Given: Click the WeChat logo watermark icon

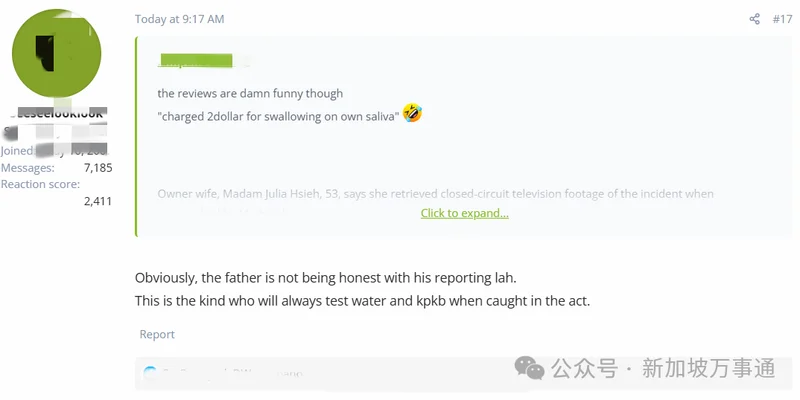Looking at the screenshot, I should (x=530, y=368).
